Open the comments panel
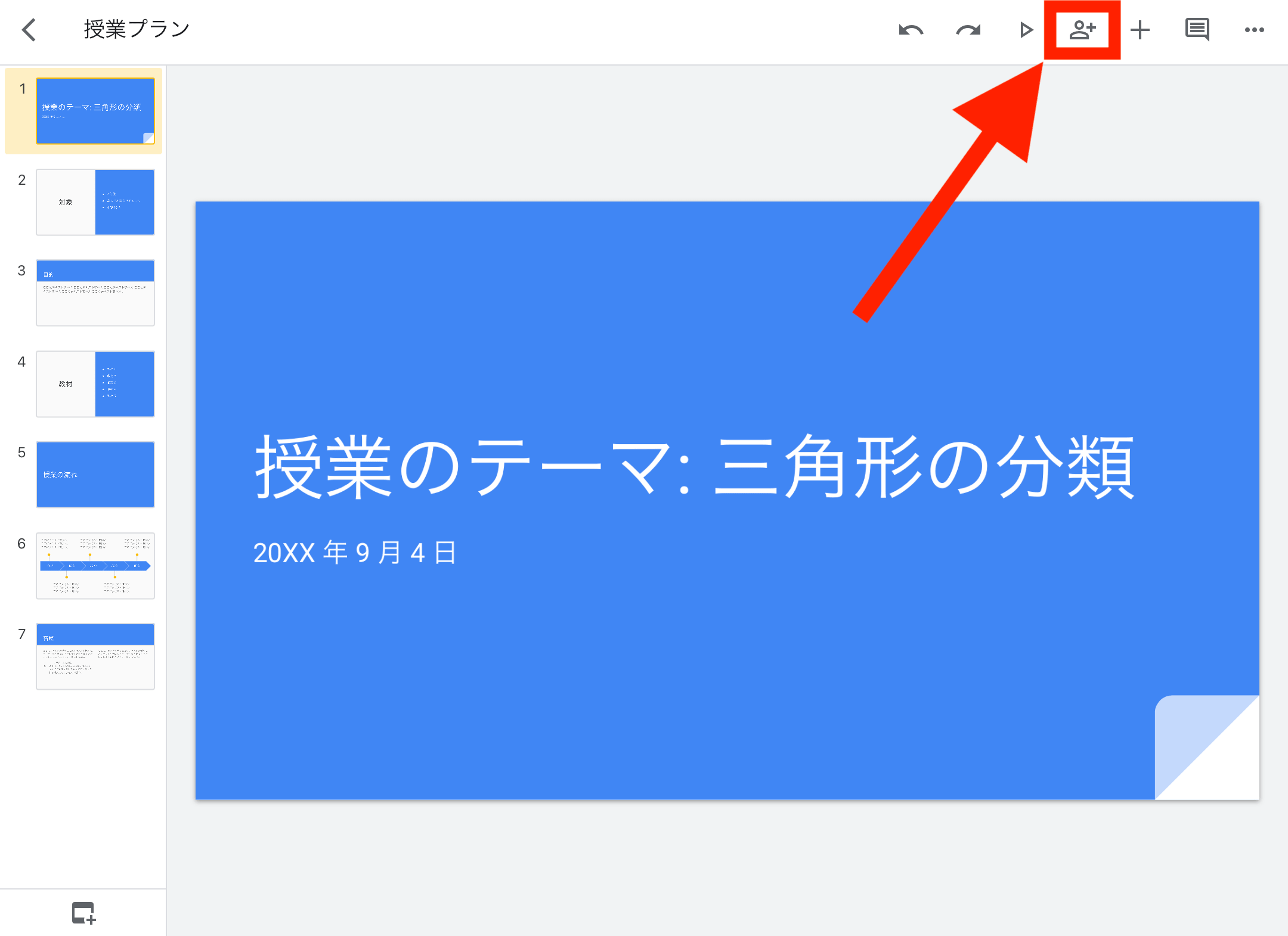The width and height of the screenshot is (1288, 936). click(1197, 30)
